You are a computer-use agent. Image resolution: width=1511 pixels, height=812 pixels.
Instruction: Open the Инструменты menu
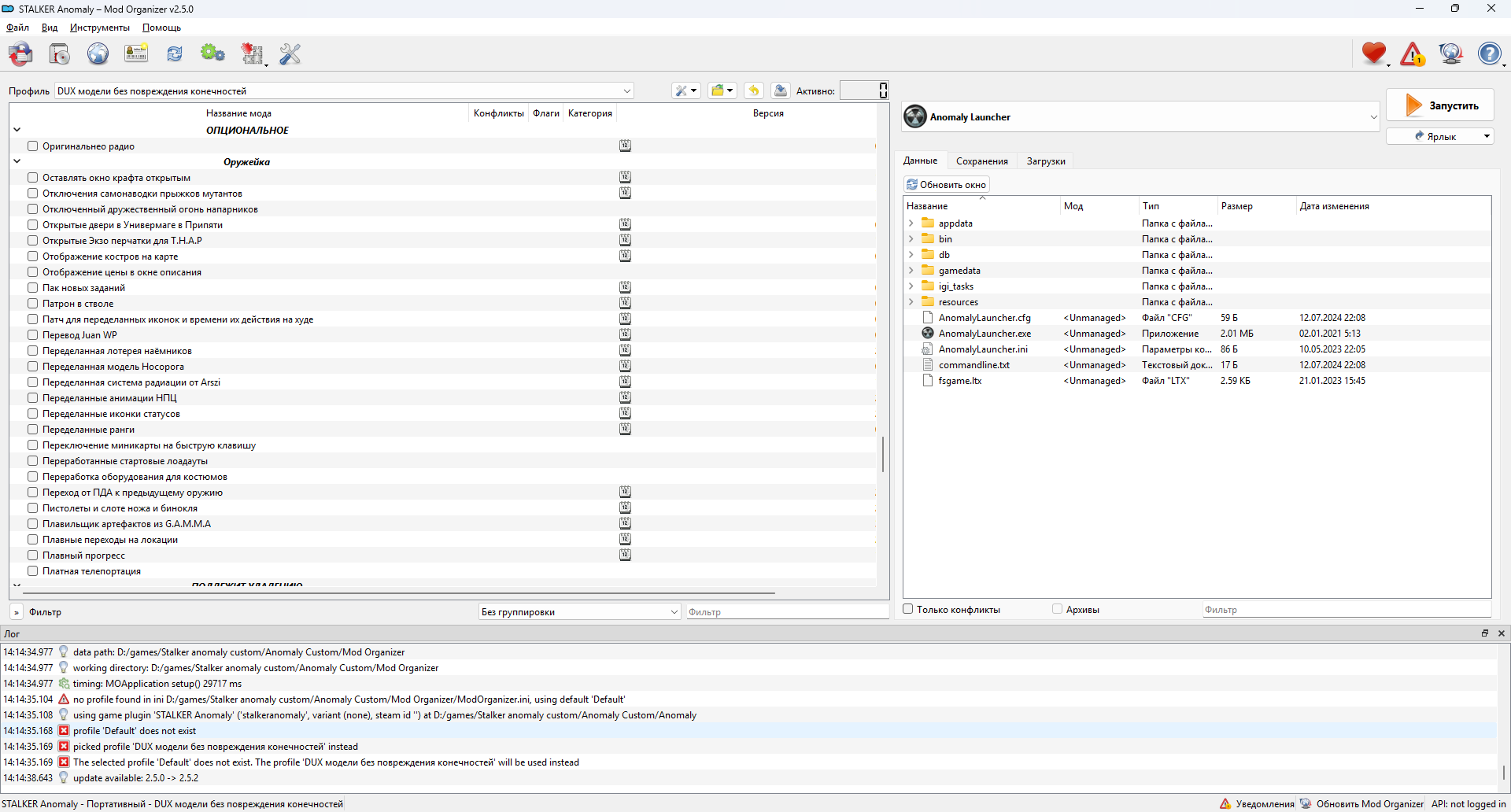(x=99, y=28)
